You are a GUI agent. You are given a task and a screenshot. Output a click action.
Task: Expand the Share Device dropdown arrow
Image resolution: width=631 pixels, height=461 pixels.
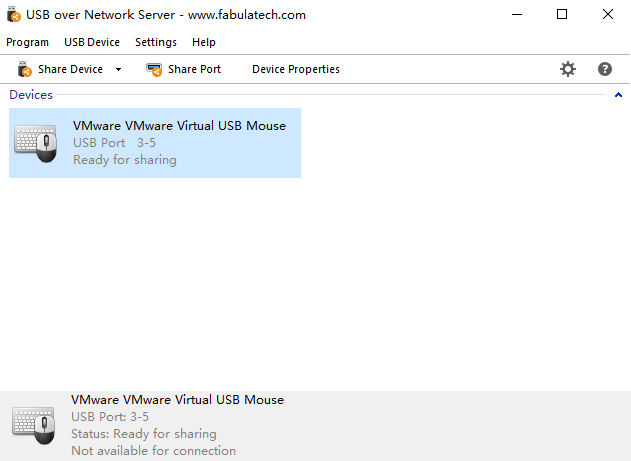pos(118,69)
